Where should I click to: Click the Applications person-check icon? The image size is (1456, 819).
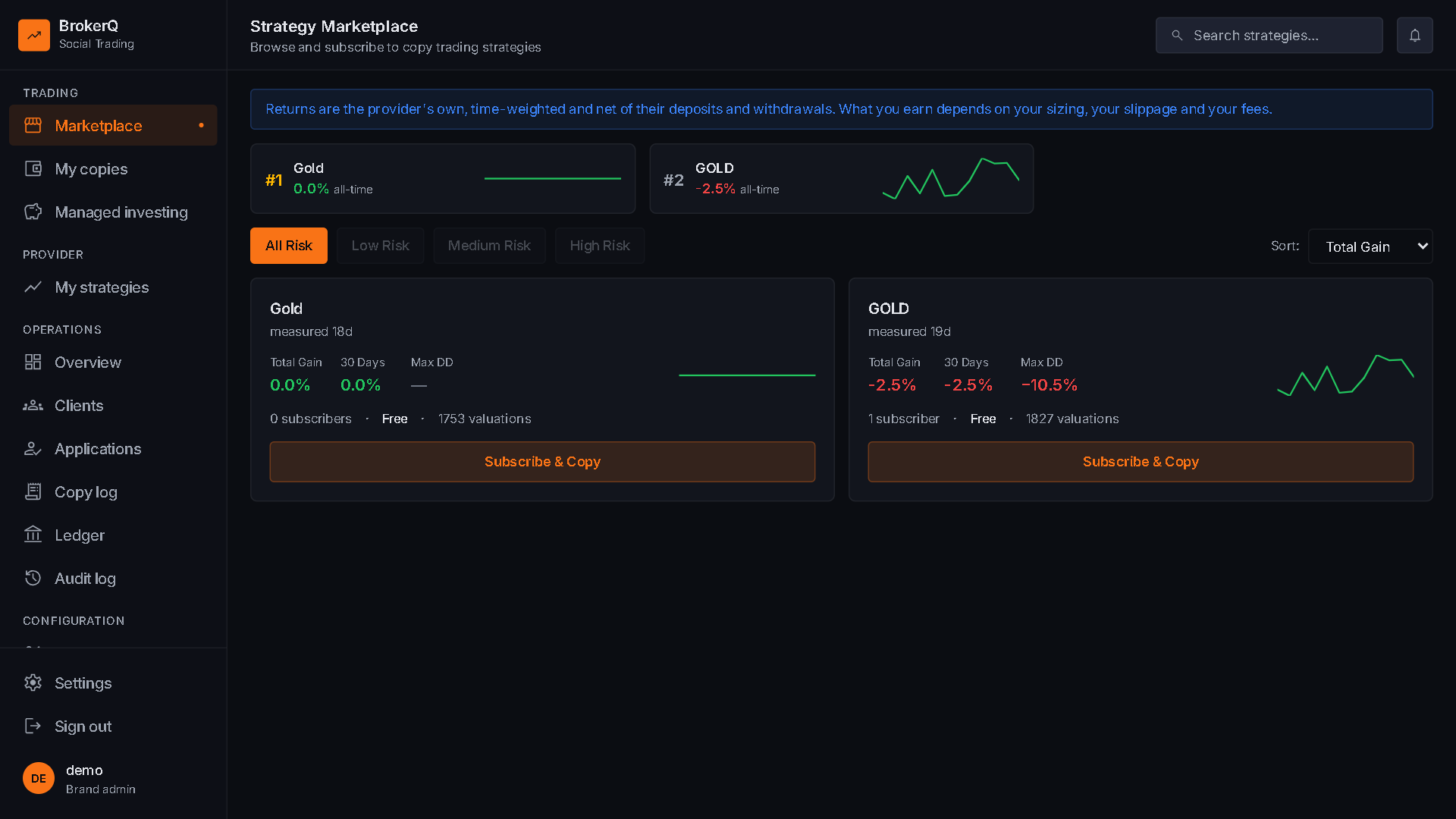(x=33, y=448)
